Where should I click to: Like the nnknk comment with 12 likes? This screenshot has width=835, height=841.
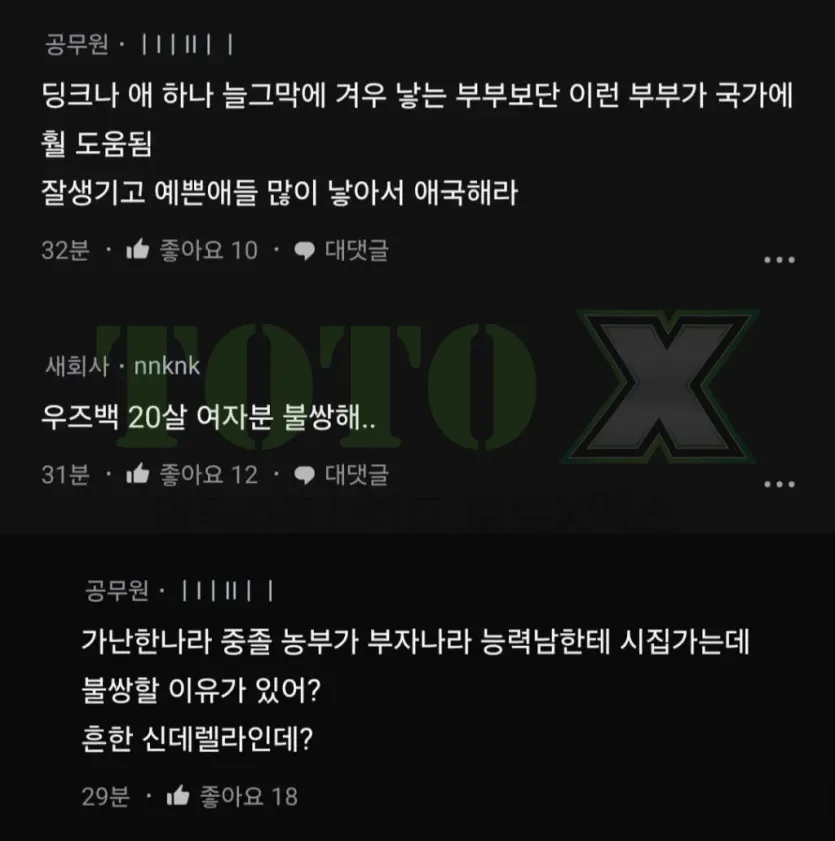pyautogui.click(x=137, y=474)
